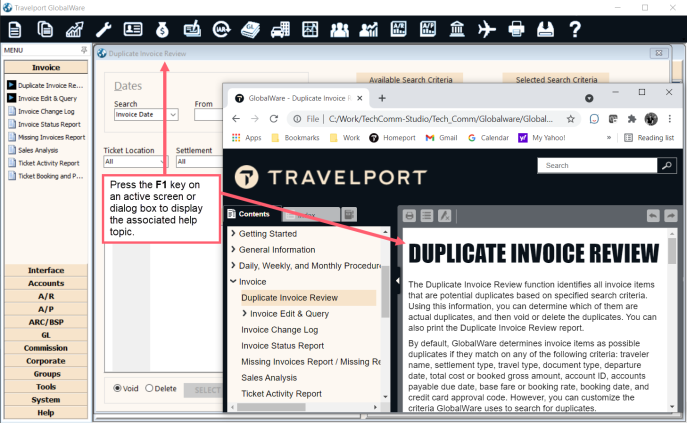Open the GL ledger book icon

pos(251,29)
